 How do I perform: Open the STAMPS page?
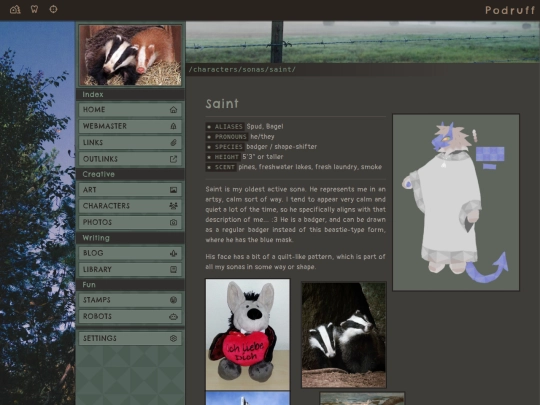pos(130,300)
